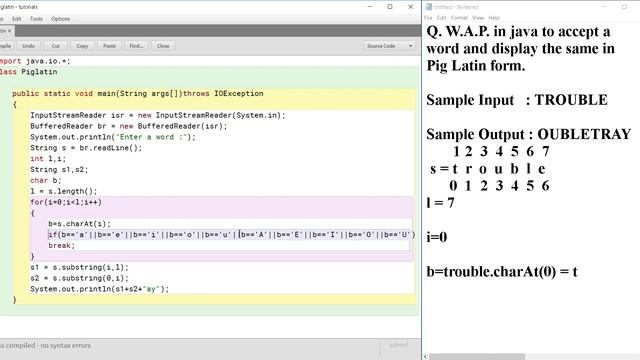Click the 'System.out.println(s1+s2+"ay");' line
640x360 pixels.
coord(99,289)
